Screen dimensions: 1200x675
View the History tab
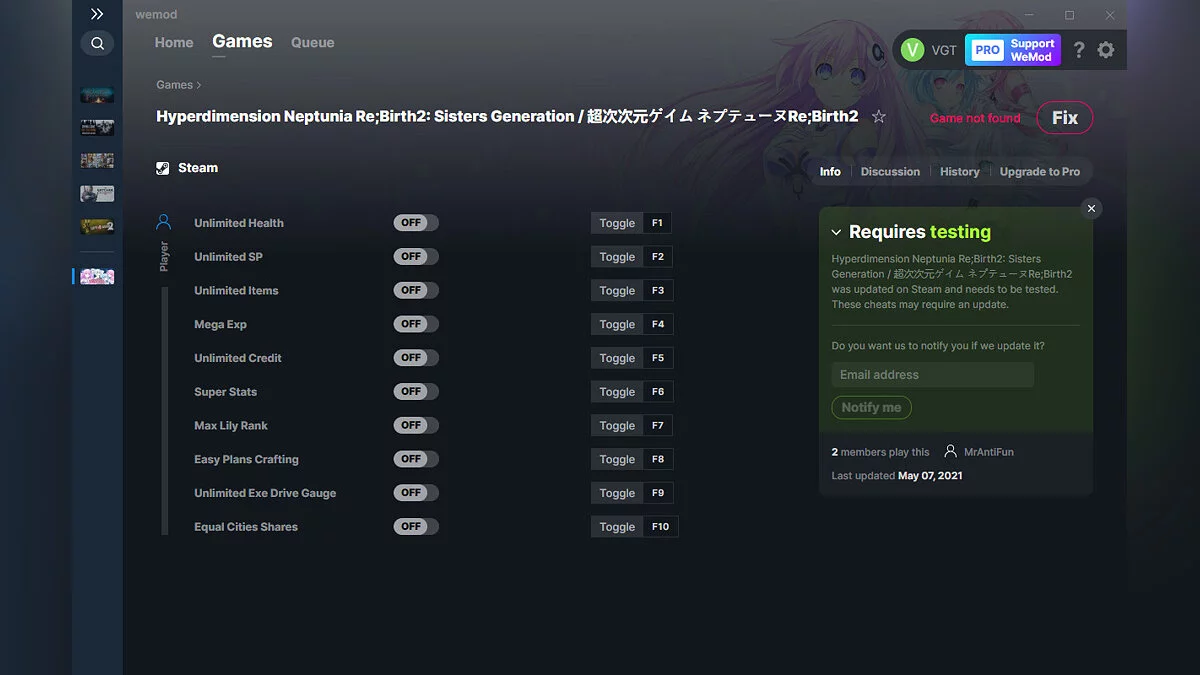960,172
